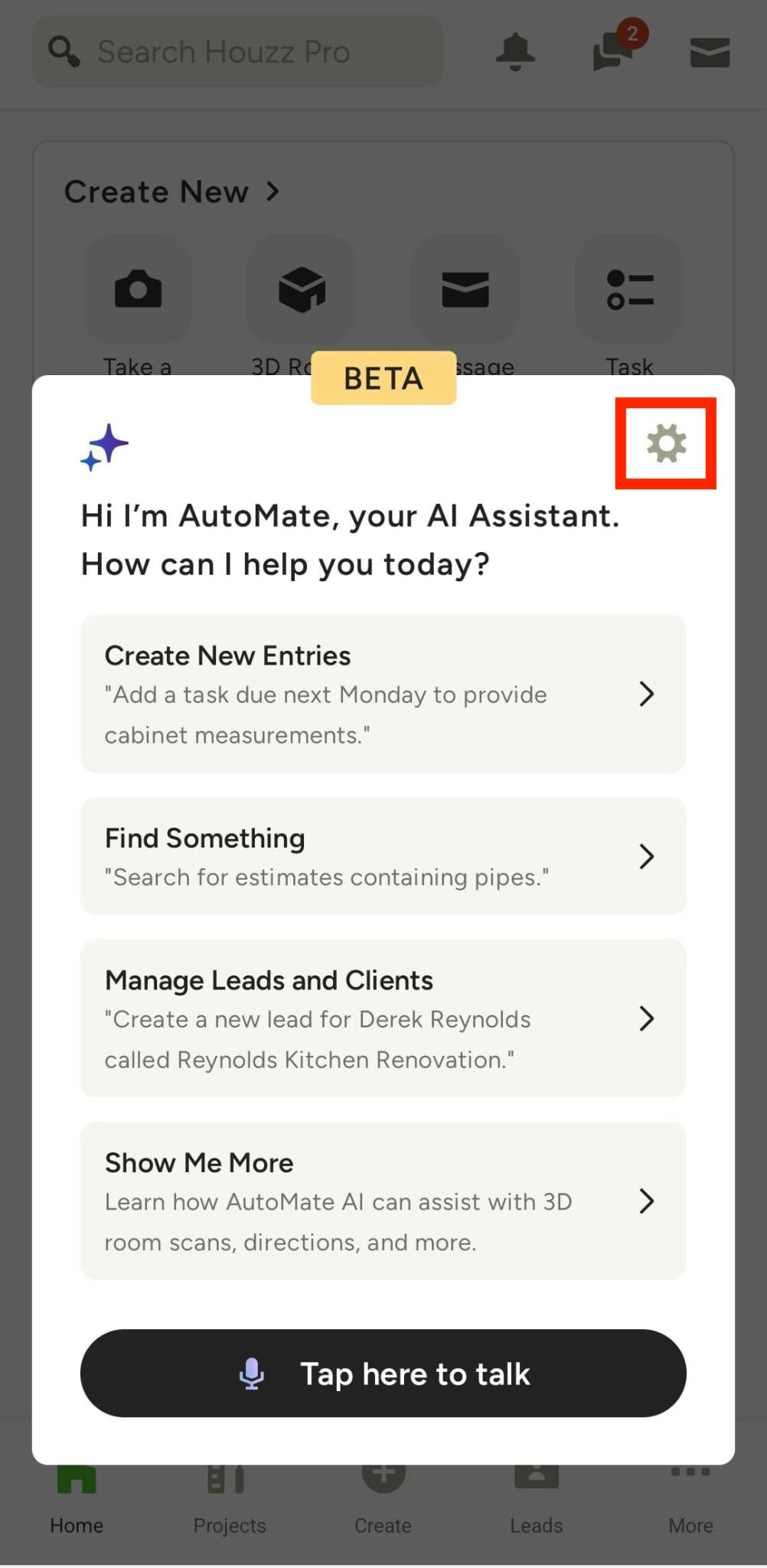Go to the Home tab
The width and height of the screenshot is (767, 1568).
[77, 1501]
